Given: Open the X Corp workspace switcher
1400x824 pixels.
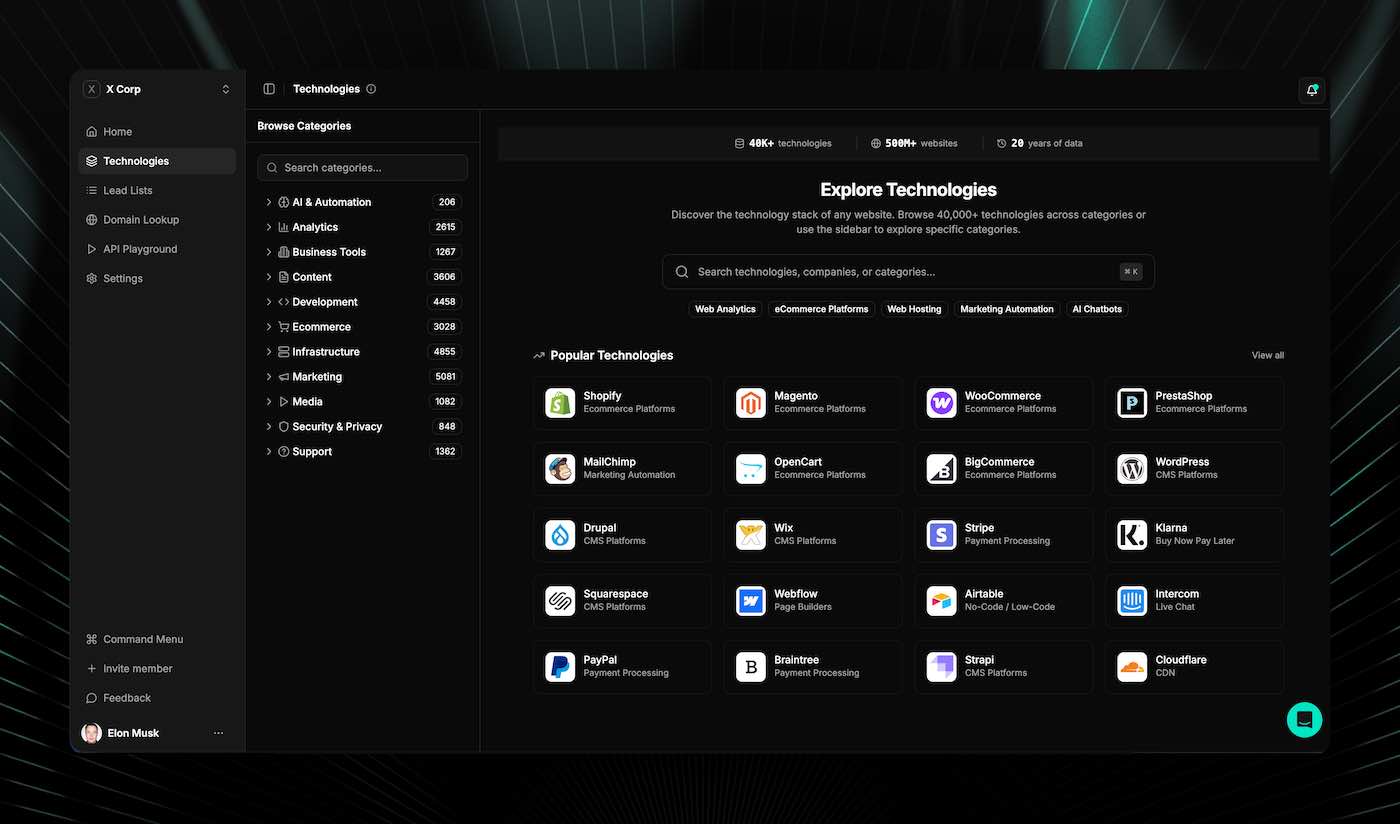Looking at the screenshot, I should click(x=157, y=89).
